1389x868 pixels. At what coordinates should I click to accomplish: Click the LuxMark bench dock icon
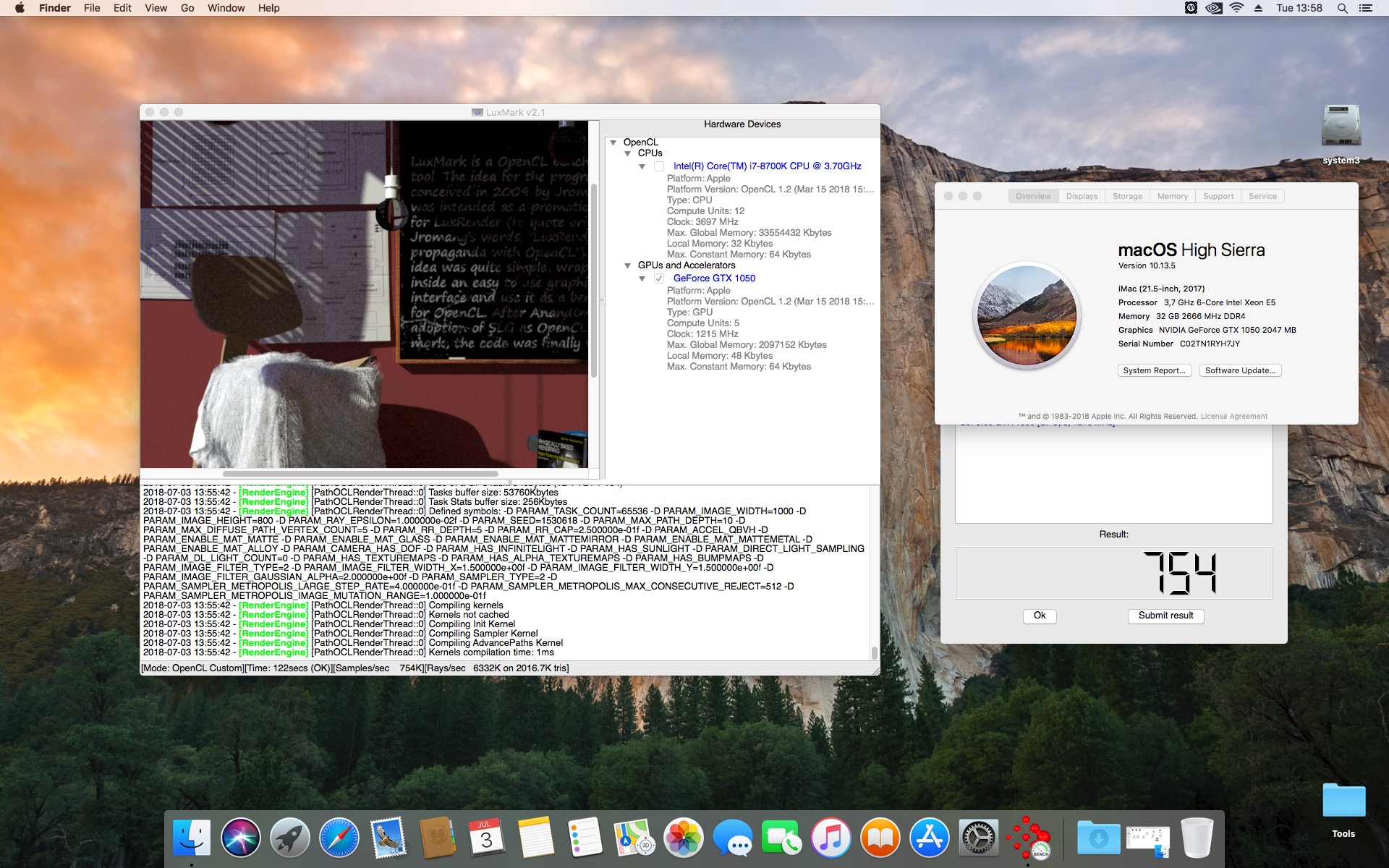point(1028,839)
